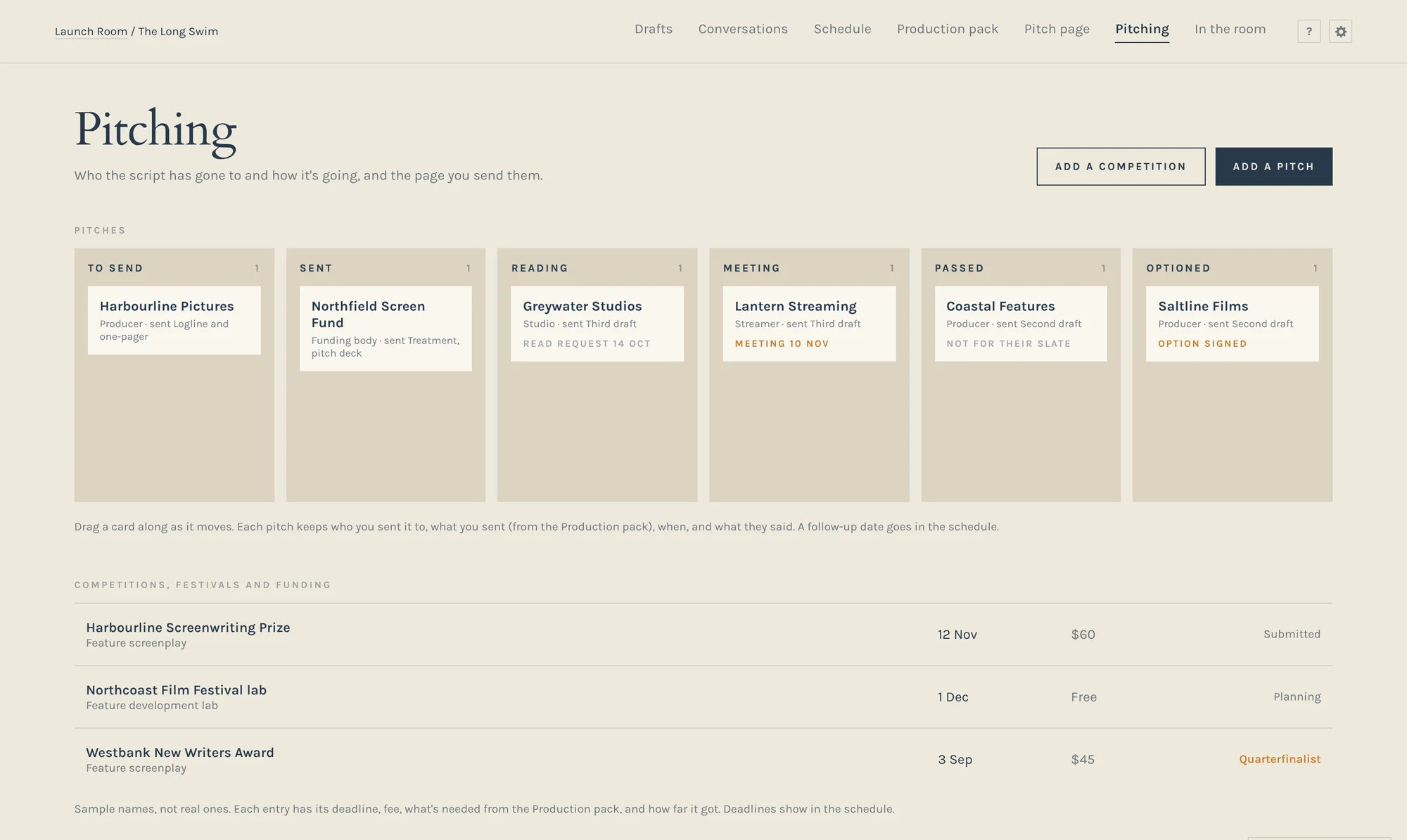1407x840 pixels.
Task: Click the 3 Sep deadline
Action: (955, 760)
